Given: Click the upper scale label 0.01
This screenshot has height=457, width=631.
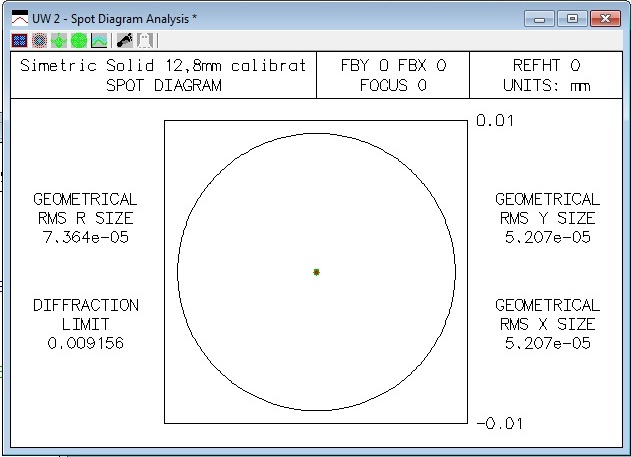Looking at the screenshot, I should click(495, 121).
